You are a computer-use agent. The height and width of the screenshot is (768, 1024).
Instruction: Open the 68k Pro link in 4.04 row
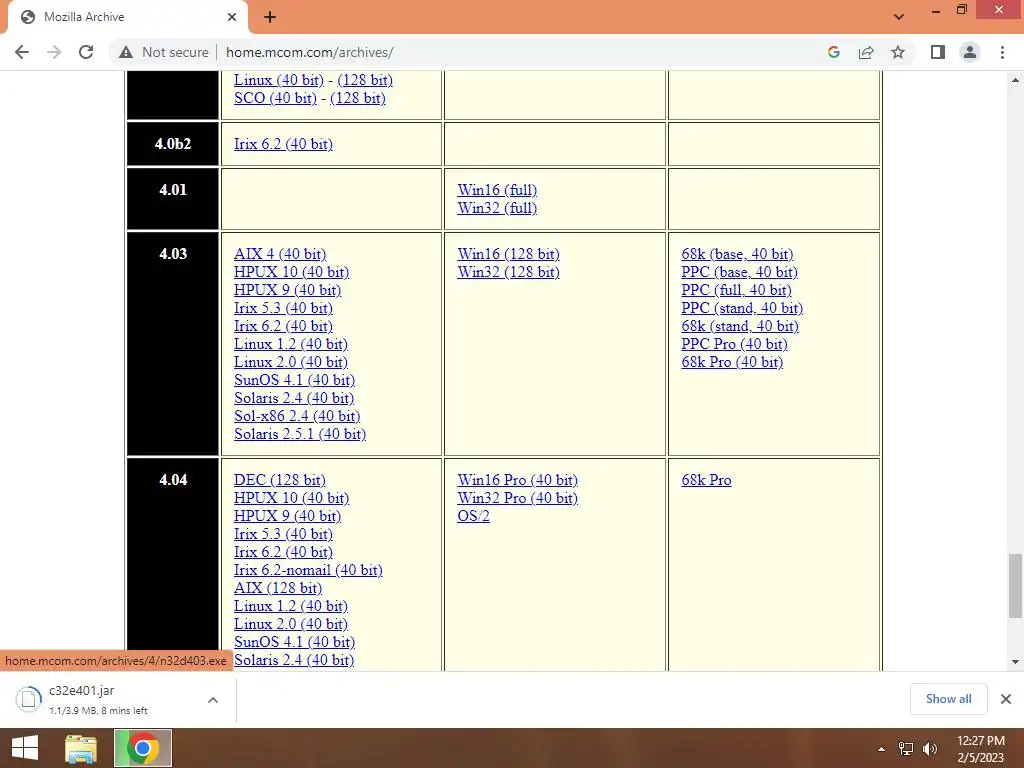[706, 479]
